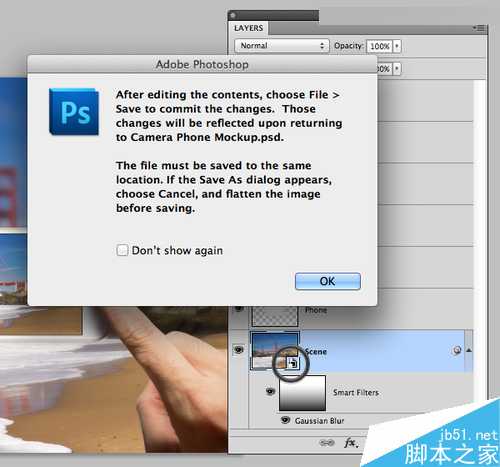Click the Layers panel close dot
The height and width of the screenshot is (467, 500).
click(233, 15)
